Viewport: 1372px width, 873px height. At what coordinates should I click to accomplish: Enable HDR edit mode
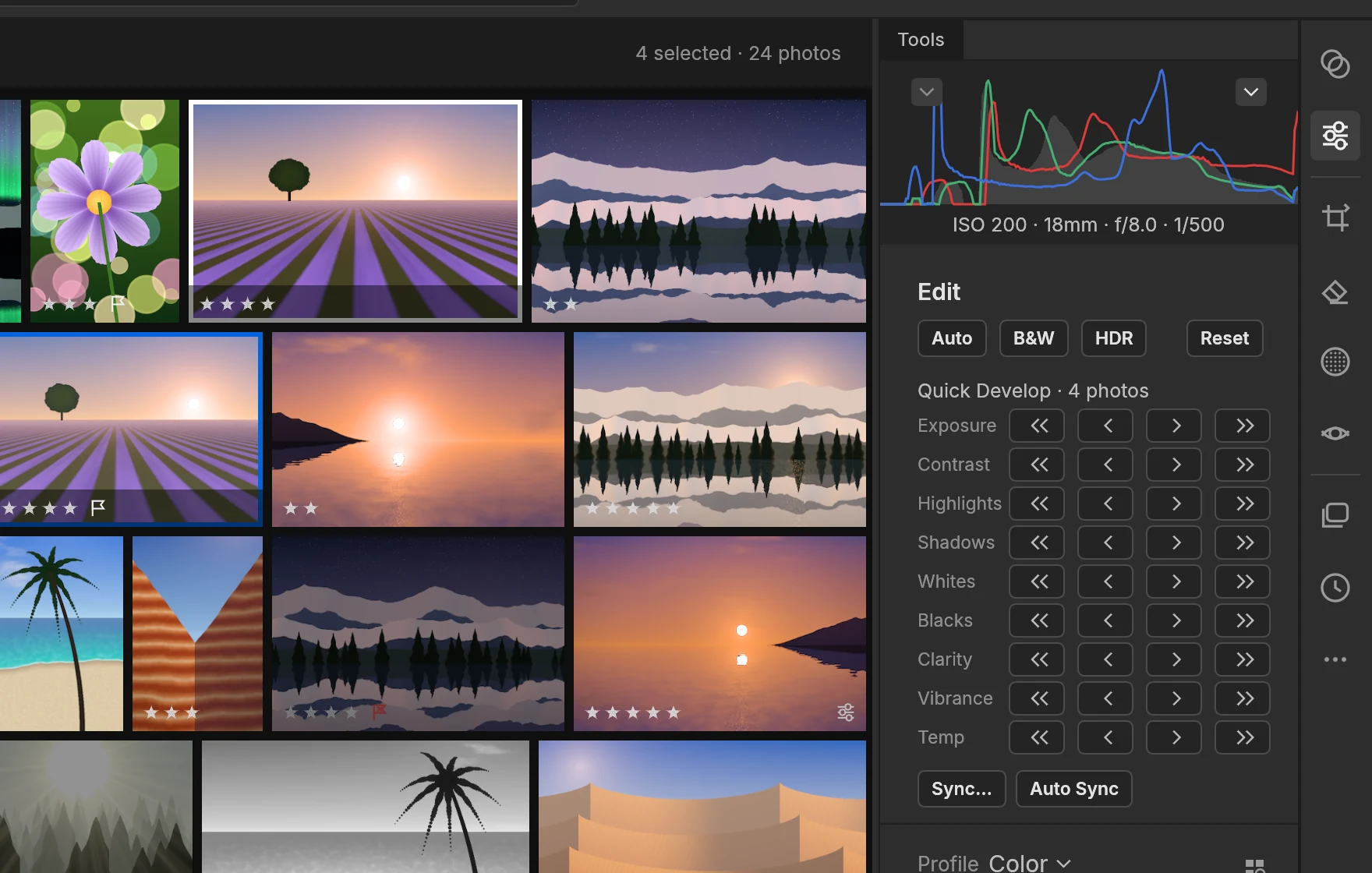[x=1114, y=338]
